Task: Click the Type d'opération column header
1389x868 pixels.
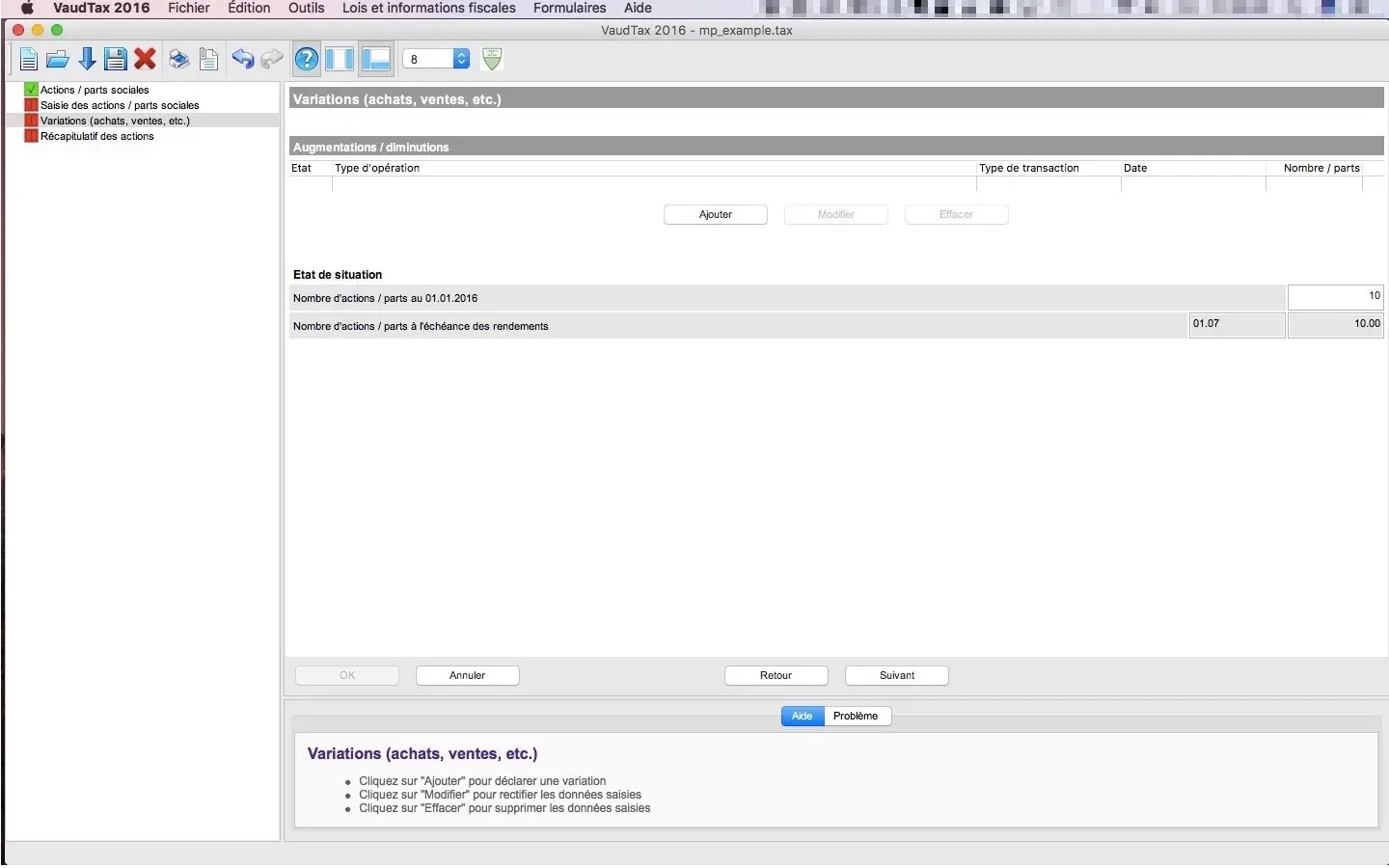Action: [x=654, y=168]
